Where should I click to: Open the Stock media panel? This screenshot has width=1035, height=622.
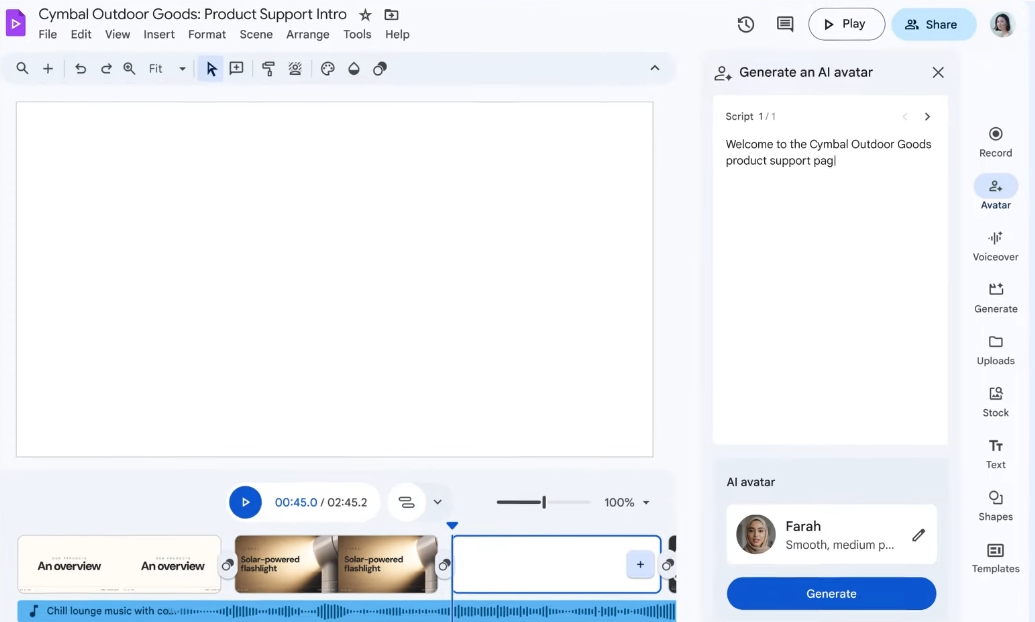995,401
